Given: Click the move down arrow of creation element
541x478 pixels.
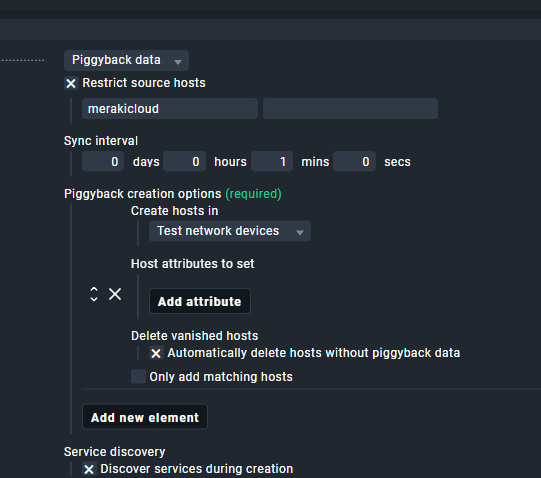Looking at the screenshot, I should click(94, 299).
